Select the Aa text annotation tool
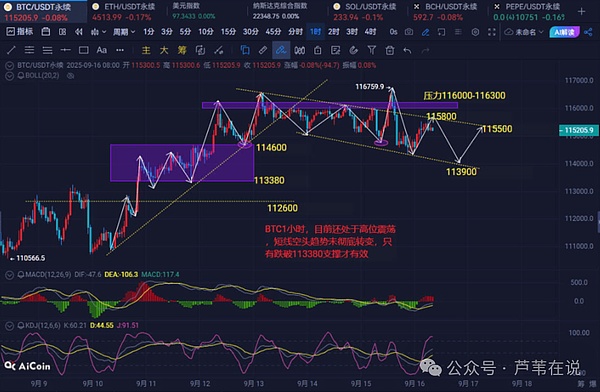600x392 pixels. [x=101, y=50]
